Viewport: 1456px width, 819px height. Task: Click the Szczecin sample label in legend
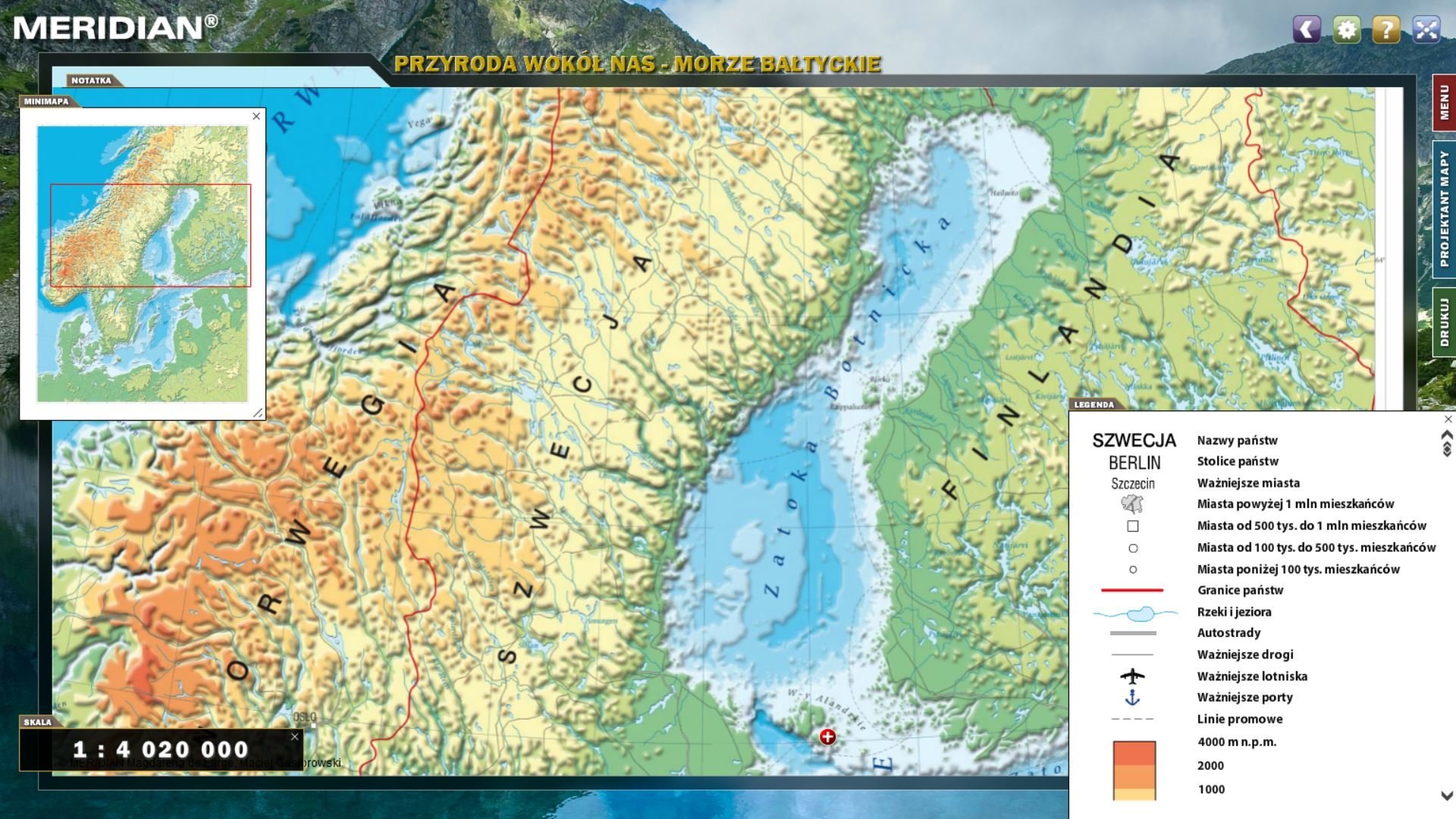(x=1133, y=484)
